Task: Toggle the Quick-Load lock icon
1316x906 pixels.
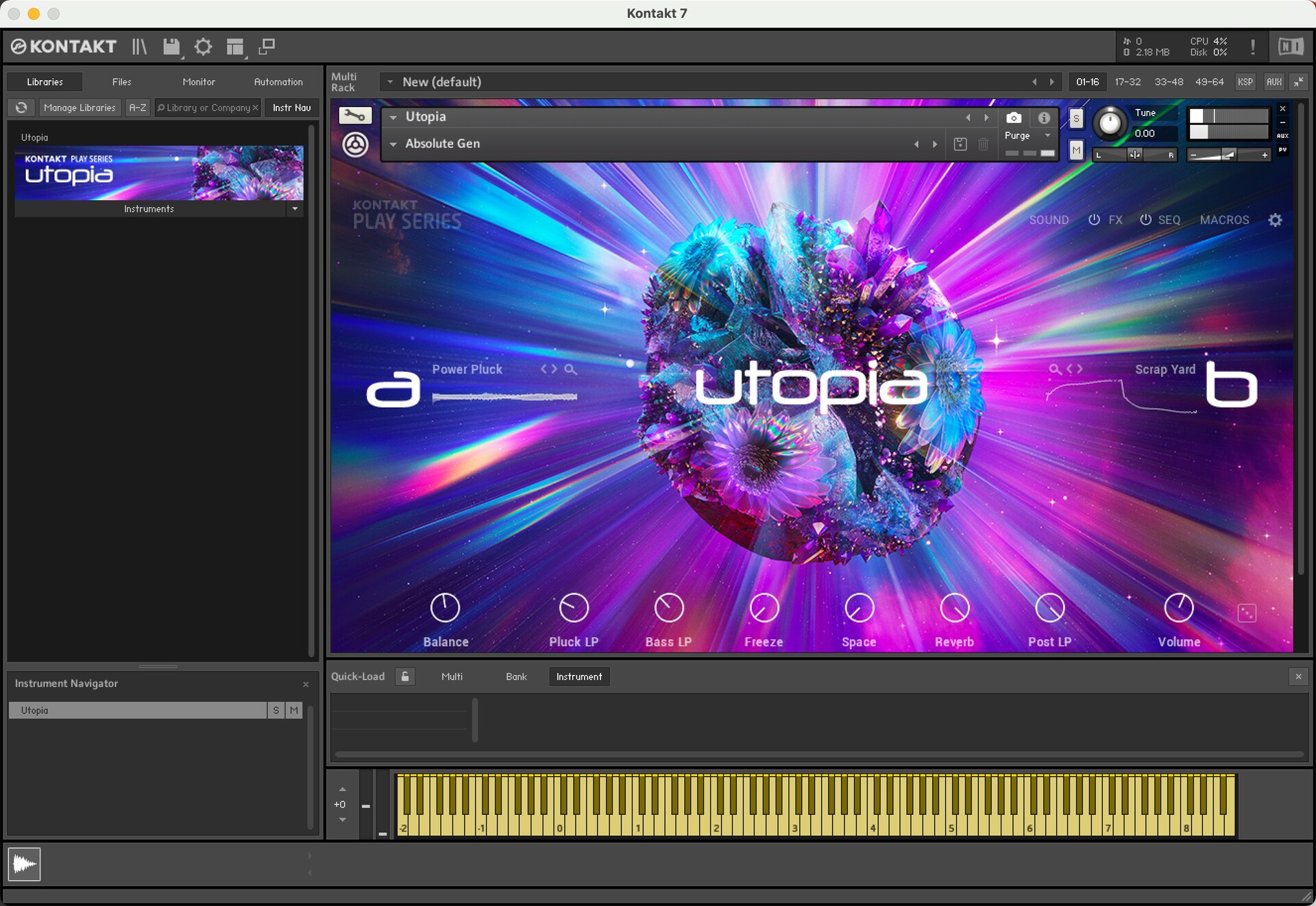Action: [x=405, y=676]
